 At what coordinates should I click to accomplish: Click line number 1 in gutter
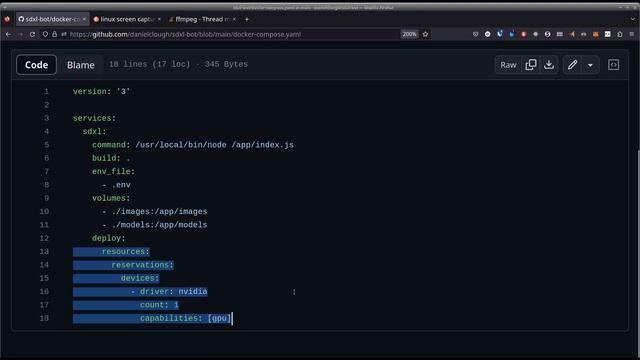[46, 91]
